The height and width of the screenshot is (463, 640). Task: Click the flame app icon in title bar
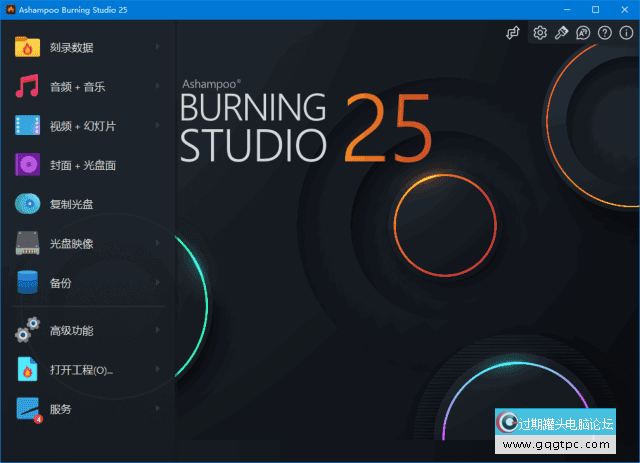pyautogui.click(x=11, y=9)
